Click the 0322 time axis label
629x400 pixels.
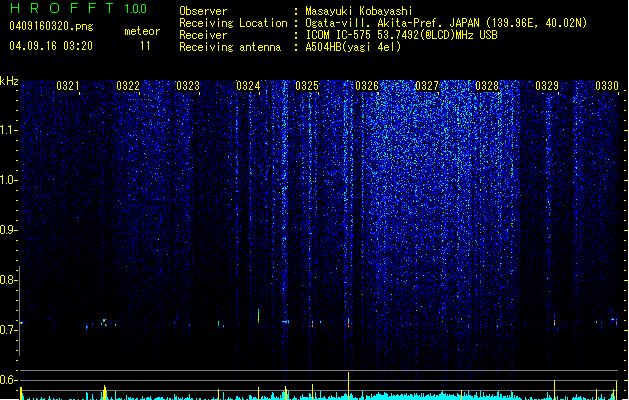(x=128, y=85)
